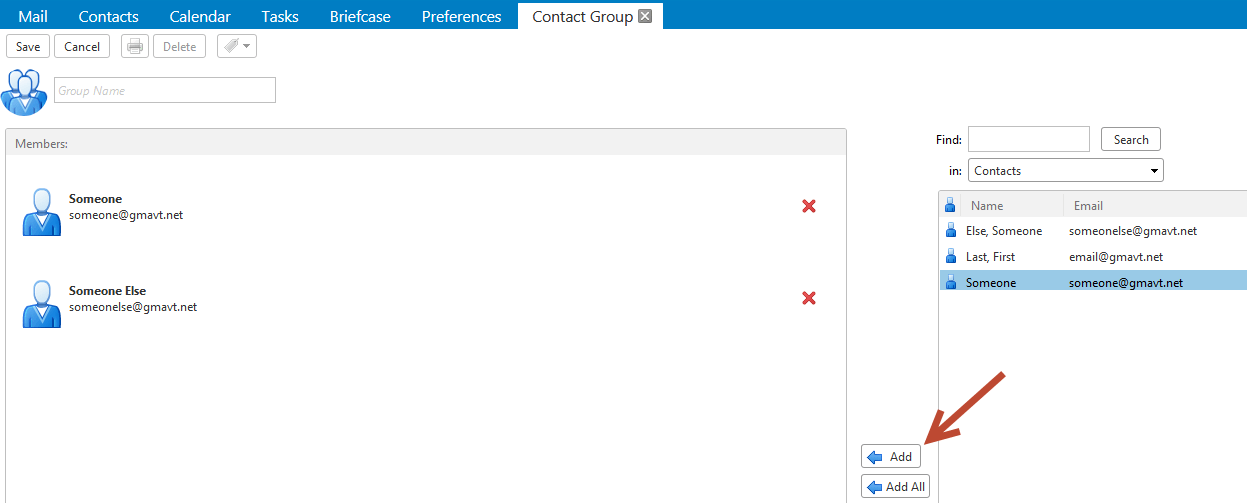The height and width of the screenshot is (503, 1247).
Task: Cancel editing the contact group
Action: [82, 46]
